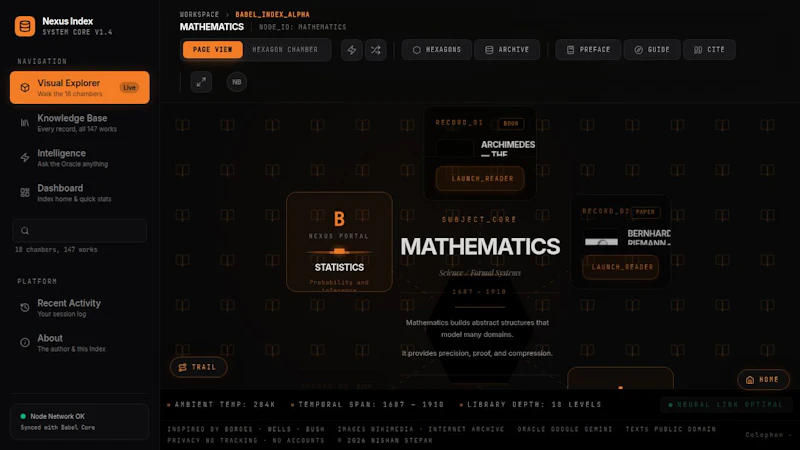The image size is (800, 450).
Task: Click the search magnifier icon
Action: point(25,231)
